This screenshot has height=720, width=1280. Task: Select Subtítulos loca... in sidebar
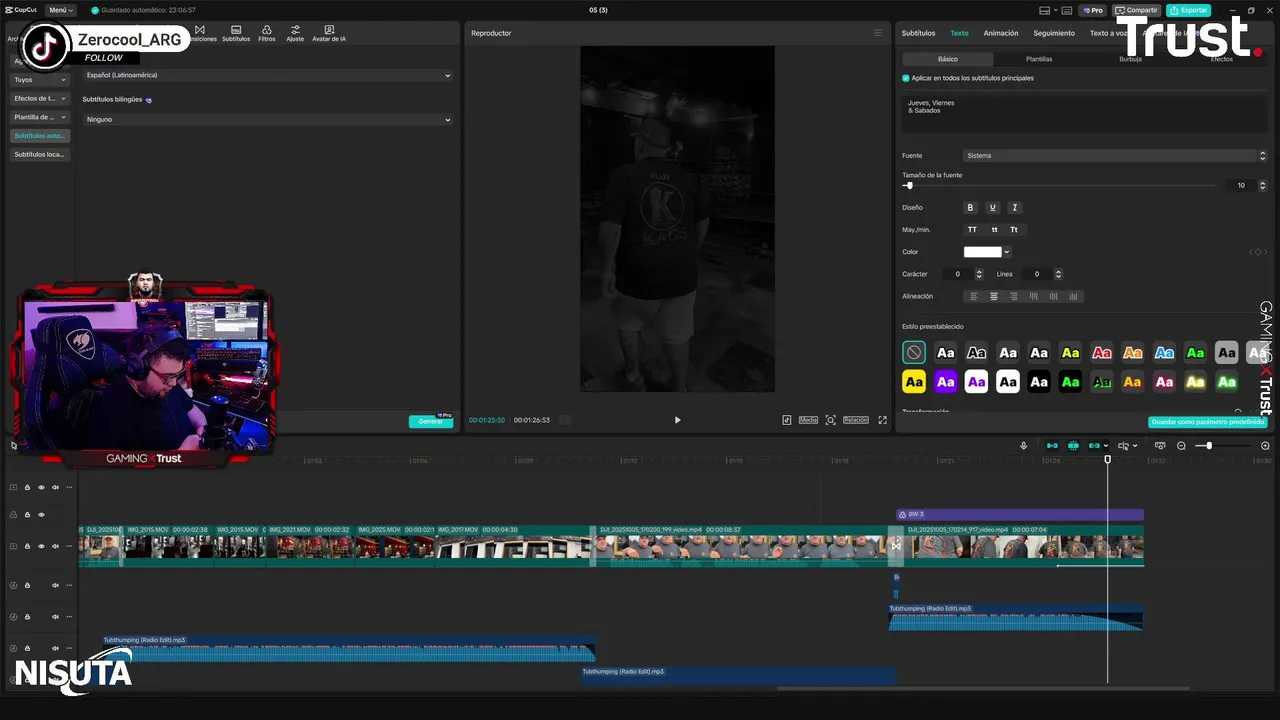(40, 155)
